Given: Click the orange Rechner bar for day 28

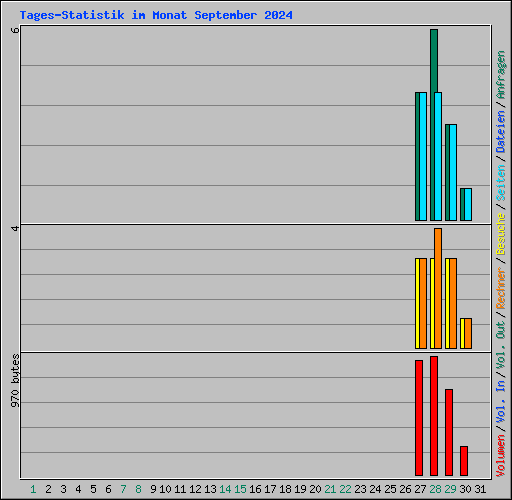Looking at the screenshot, I should [x=438, y=288].
